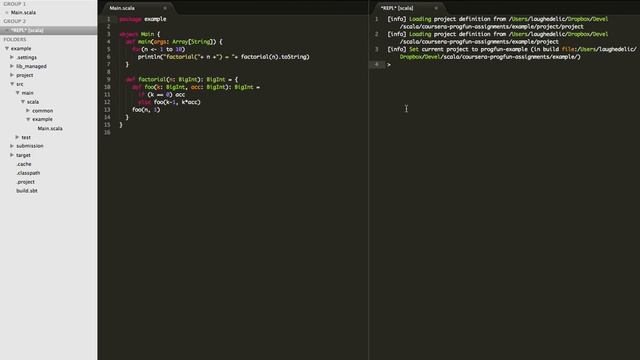The height and width of the screenshot is (360, 640).
Task: Click line number 9 in Main.scala gutter
Action: pyautogui.click(x=109, y=80)
